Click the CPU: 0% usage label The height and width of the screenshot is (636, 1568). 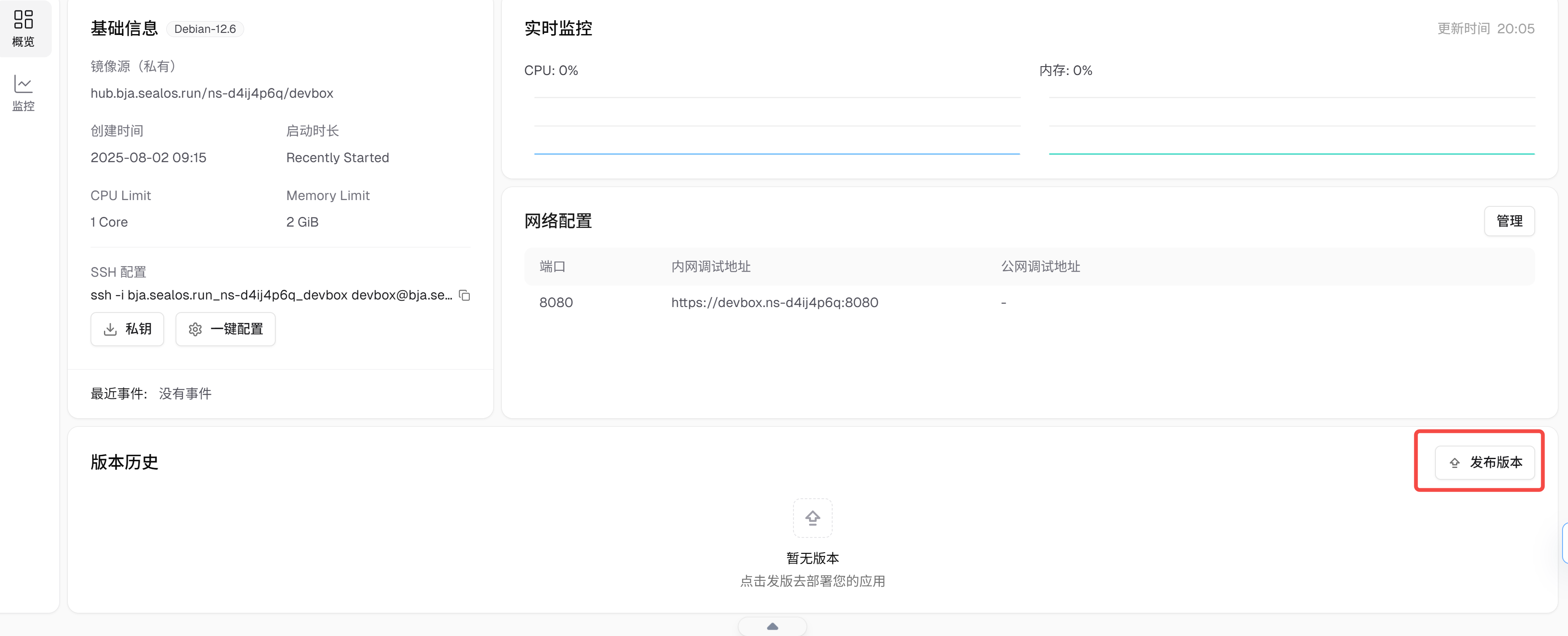[551, 71]
